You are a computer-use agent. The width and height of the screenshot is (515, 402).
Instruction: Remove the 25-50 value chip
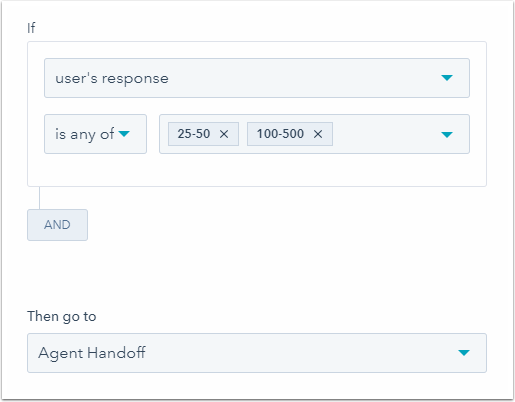pyautogui.click(x=224, y=134)
